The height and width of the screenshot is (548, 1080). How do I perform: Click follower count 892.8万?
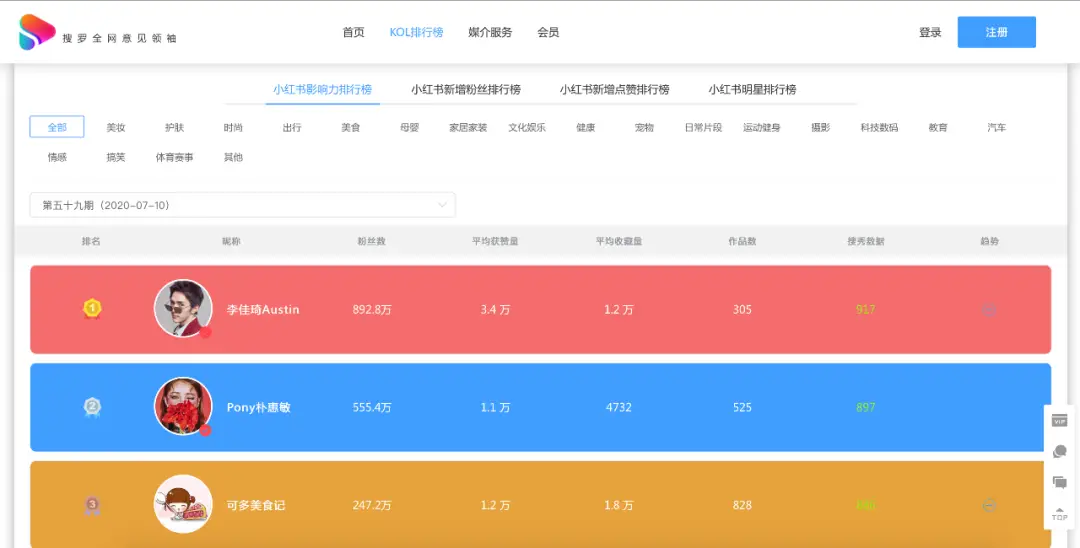(x=372, y=310)
